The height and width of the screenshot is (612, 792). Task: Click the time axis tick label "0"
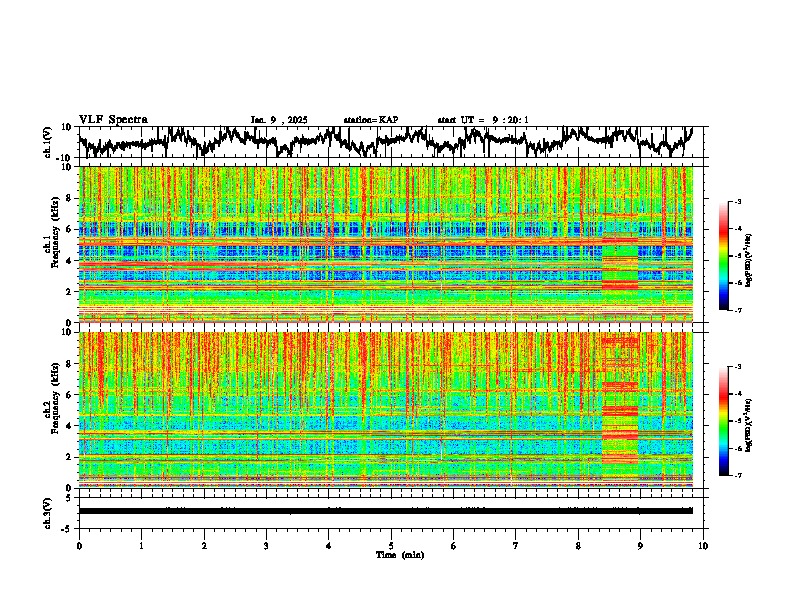(x=79, y=546)
